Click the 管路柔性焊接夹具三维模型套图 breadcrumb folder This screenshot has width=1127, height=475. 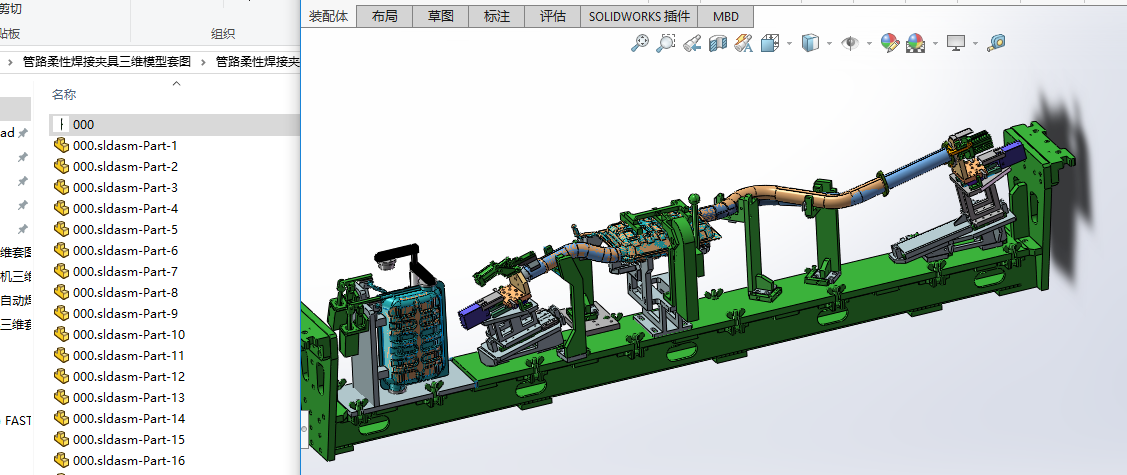107,62
